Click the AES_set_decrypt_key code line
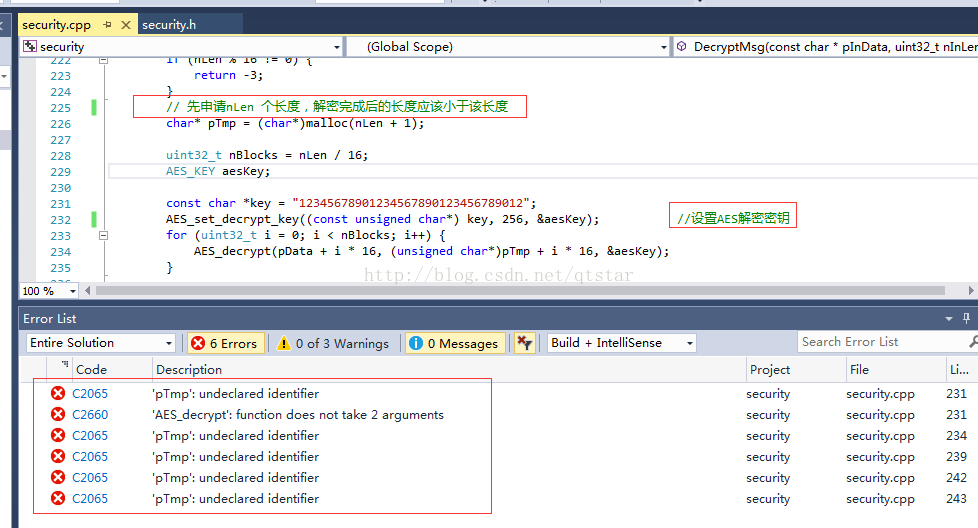 pyautogui.click(x=382, y=219)
